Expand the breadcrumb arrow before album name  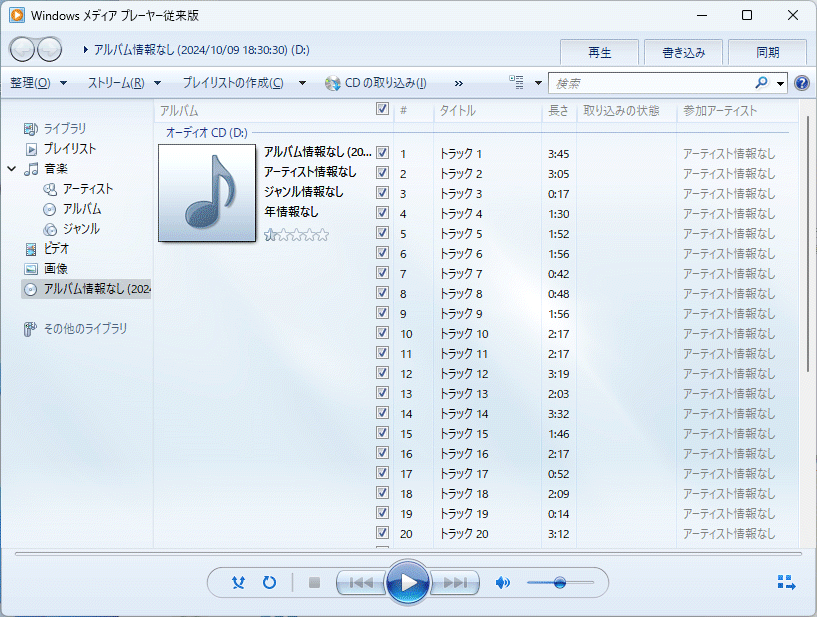(85, 50)
